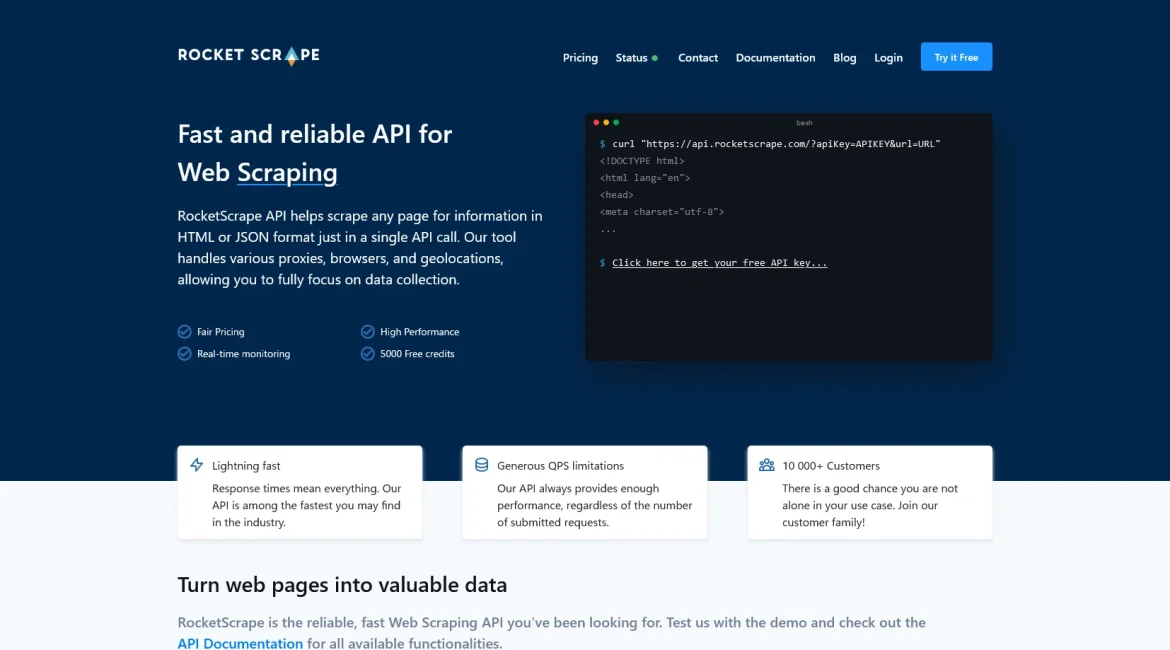This screenshot has width=1170, height=650.
Task: Click the lightning bolt icon
Action: tap(196, 465)
